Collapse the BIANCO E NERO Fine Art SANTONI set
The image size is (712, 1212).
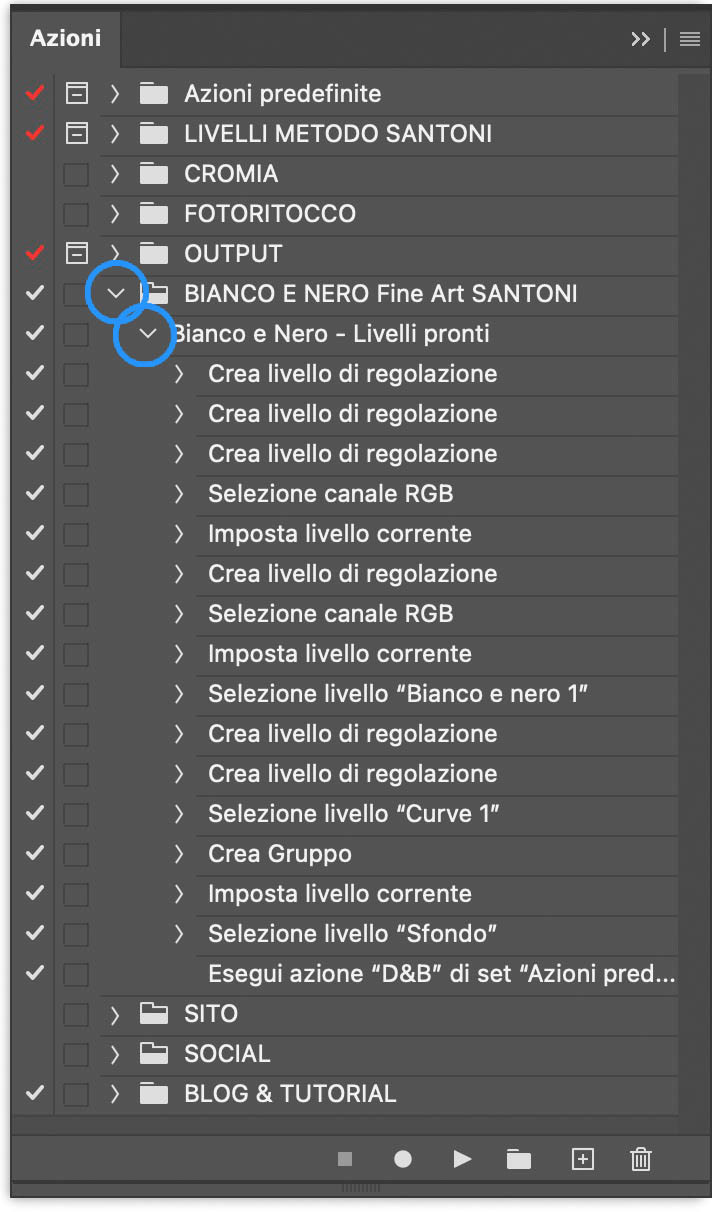pos(116,294)
